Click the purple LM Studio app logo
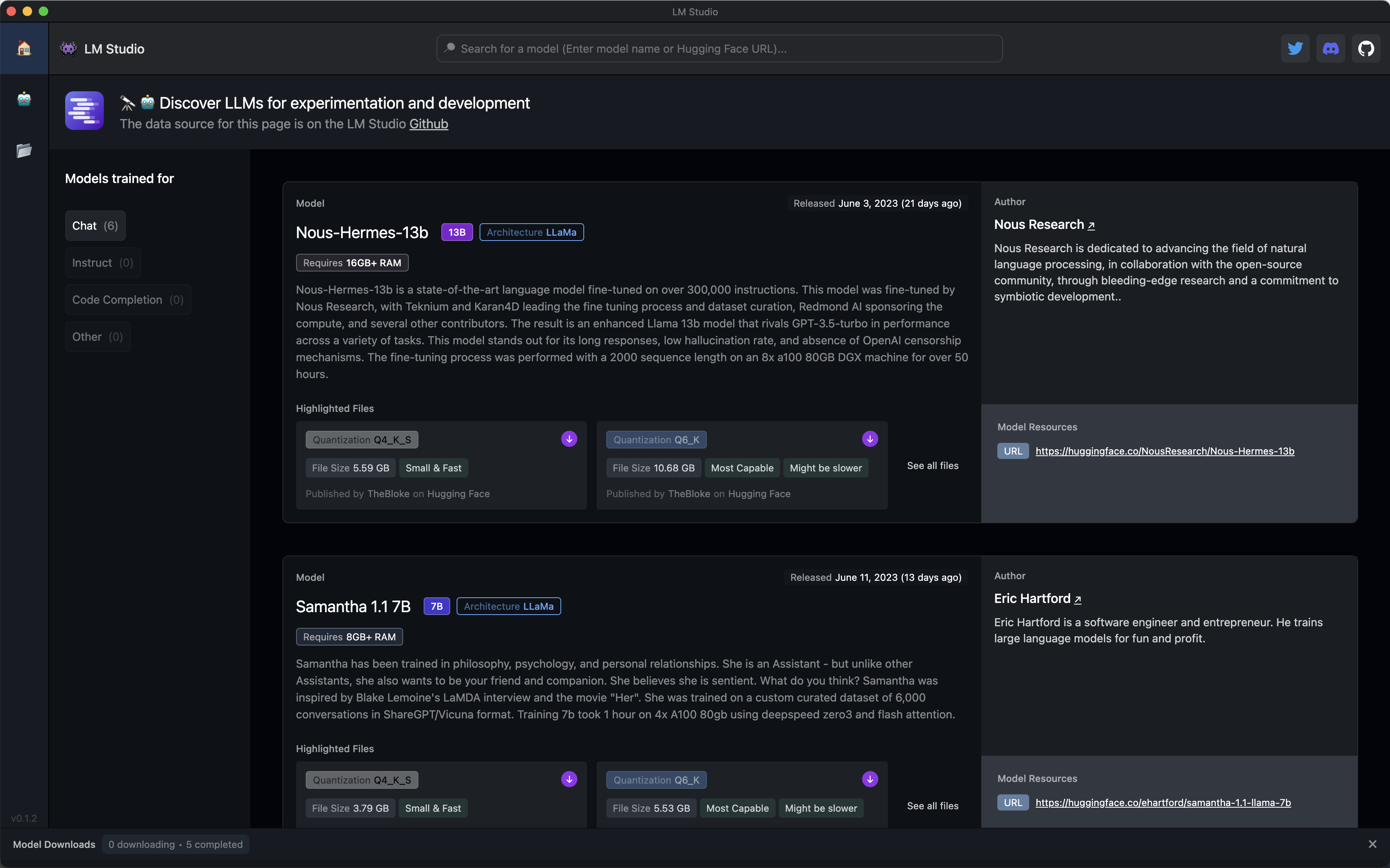 tap(84, 111)
